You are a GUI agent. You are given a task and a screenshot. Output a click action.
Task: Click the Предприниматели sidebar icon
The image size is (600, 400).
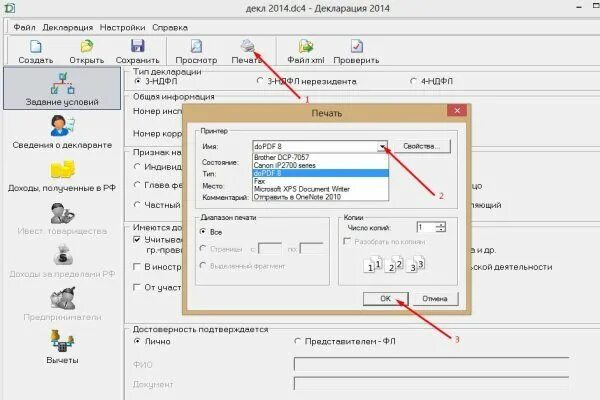(62, 298)
